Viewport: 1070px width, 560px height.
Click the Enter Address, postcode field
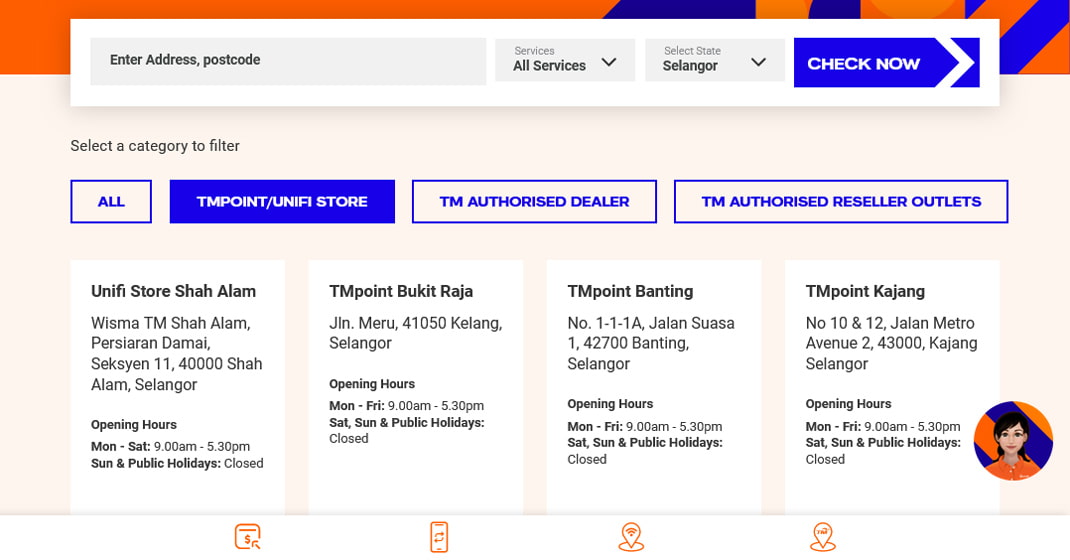[x=288, y=61]
